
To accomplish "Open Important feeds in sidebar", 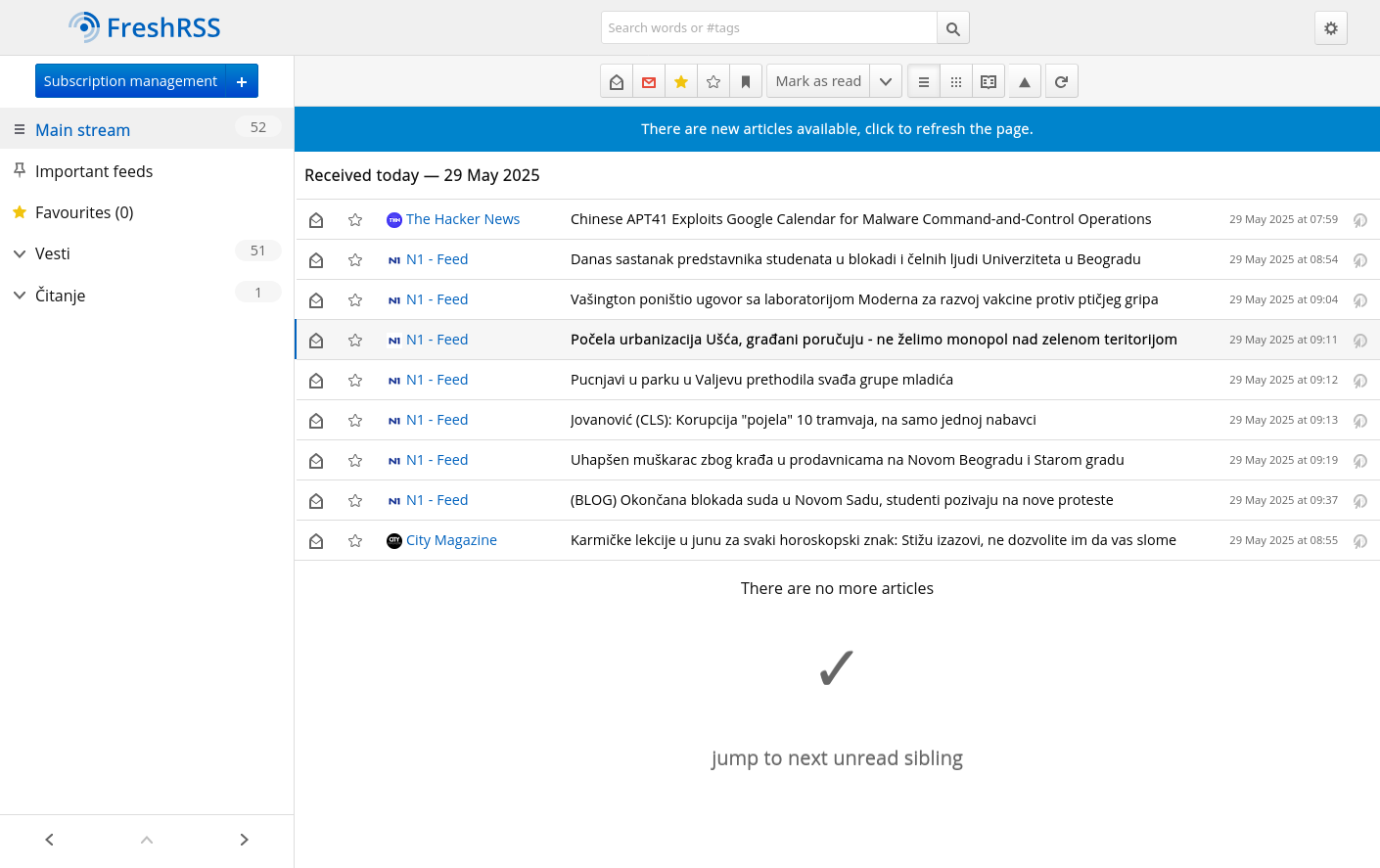I will [94, 171].
